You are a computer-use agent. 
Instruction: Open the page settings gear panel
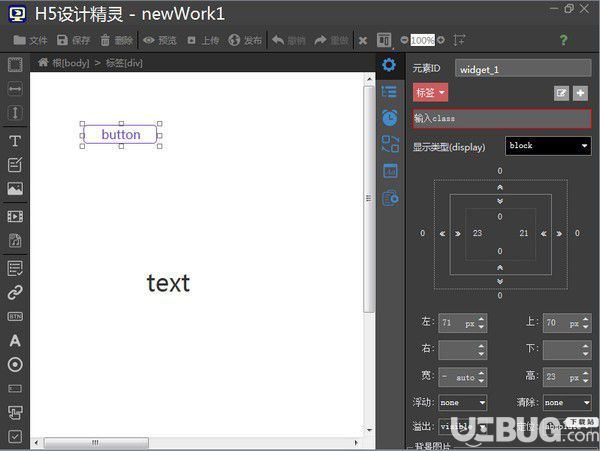390,198
